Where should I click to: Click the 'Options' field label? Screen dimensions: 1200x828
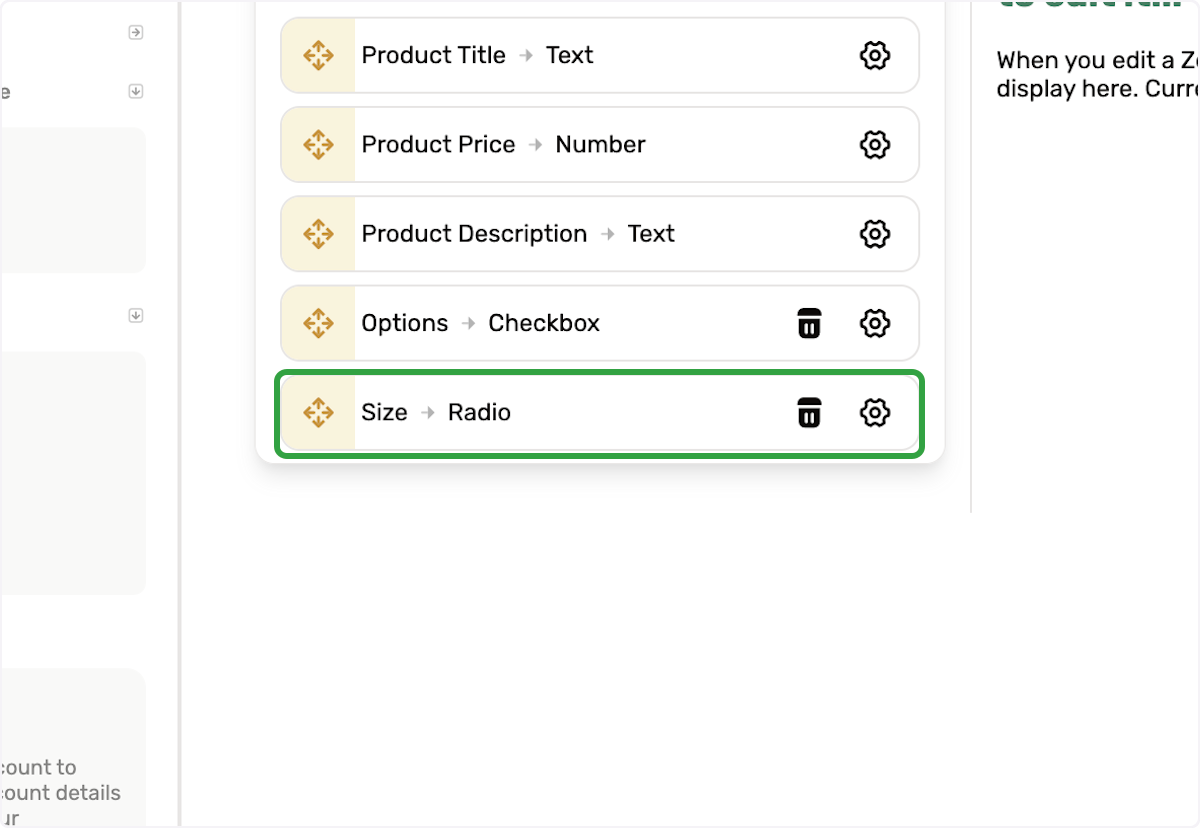[405, 323]
